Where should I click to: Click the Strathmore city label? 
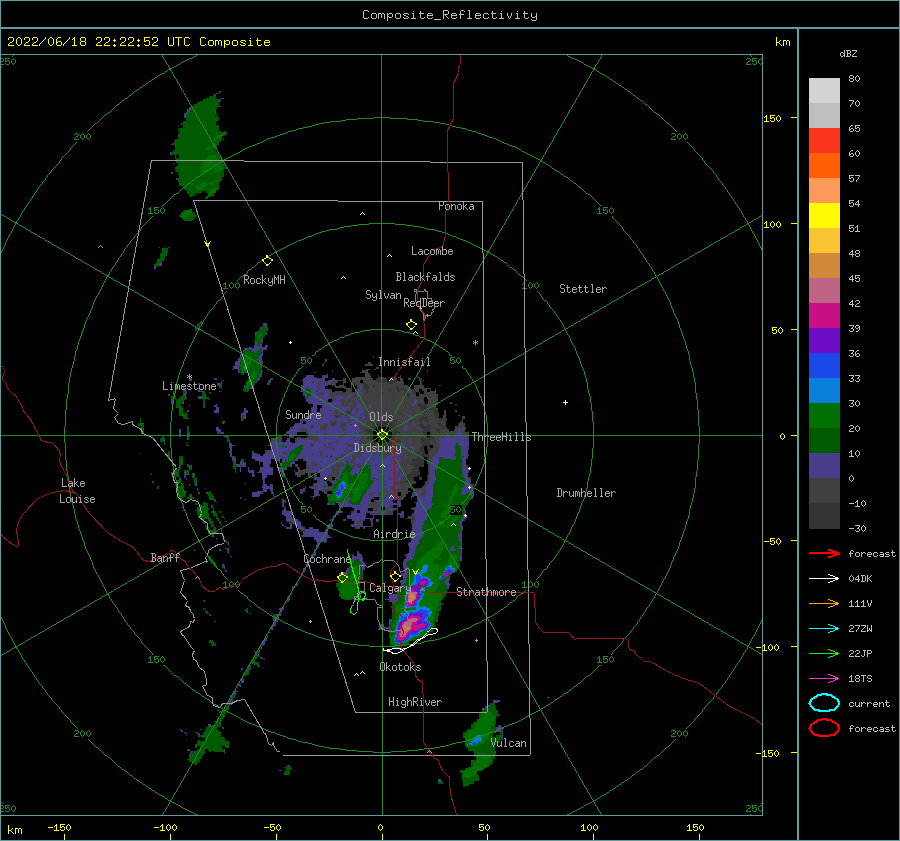(x=486, y=592)
